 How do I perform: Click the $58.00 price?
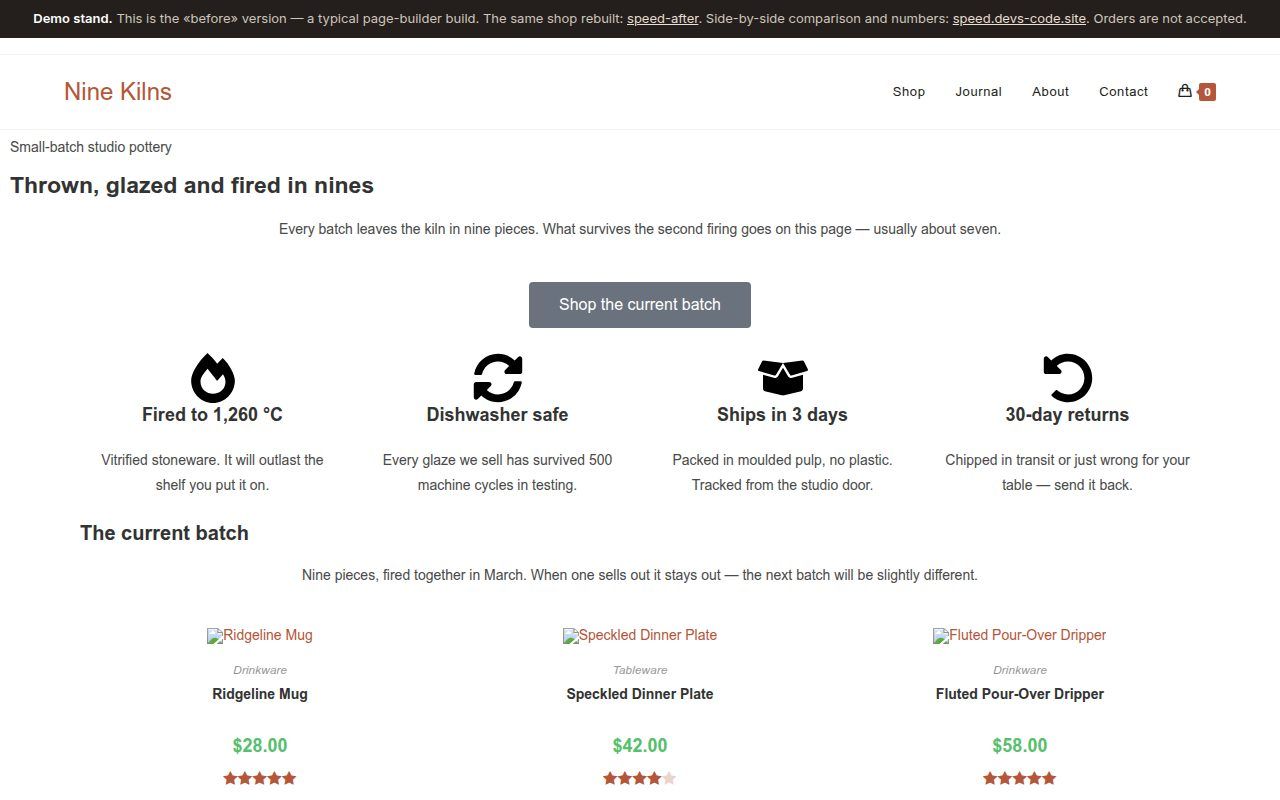coord(1020,745)
